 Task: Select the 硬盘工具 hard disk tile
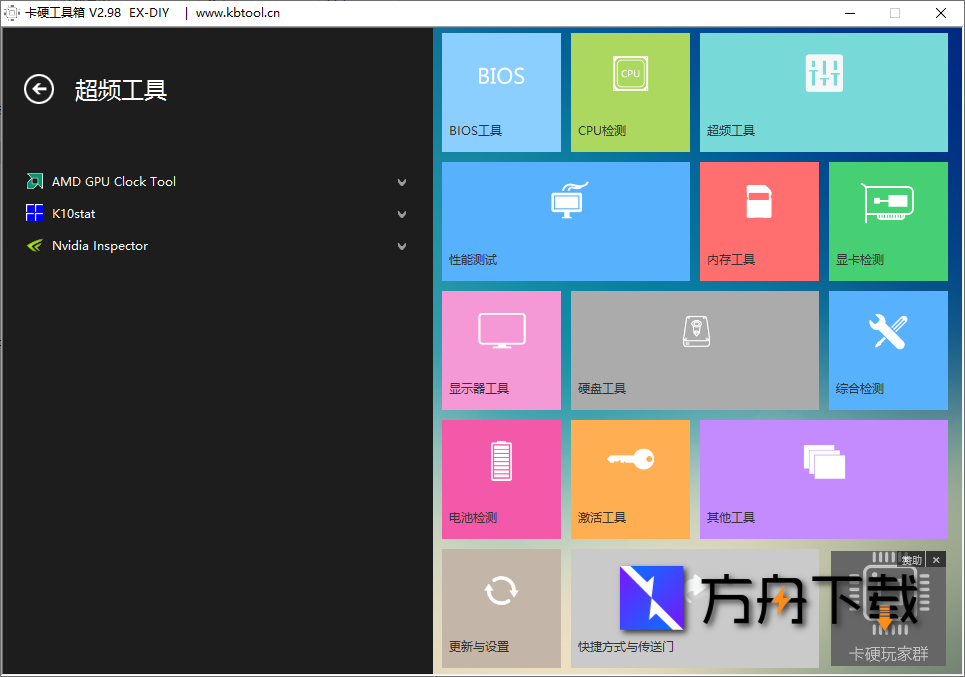694,350
